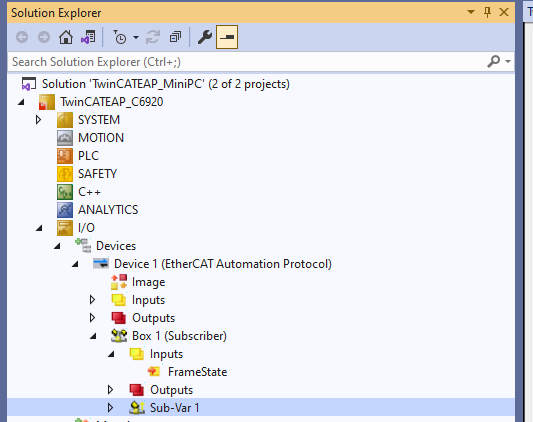Image resolution: width=533 pixels, height=422 pixels.
Task: Select the Solution 'TwinCATEAP_MiniPC' node
Action: coord(166,84)
